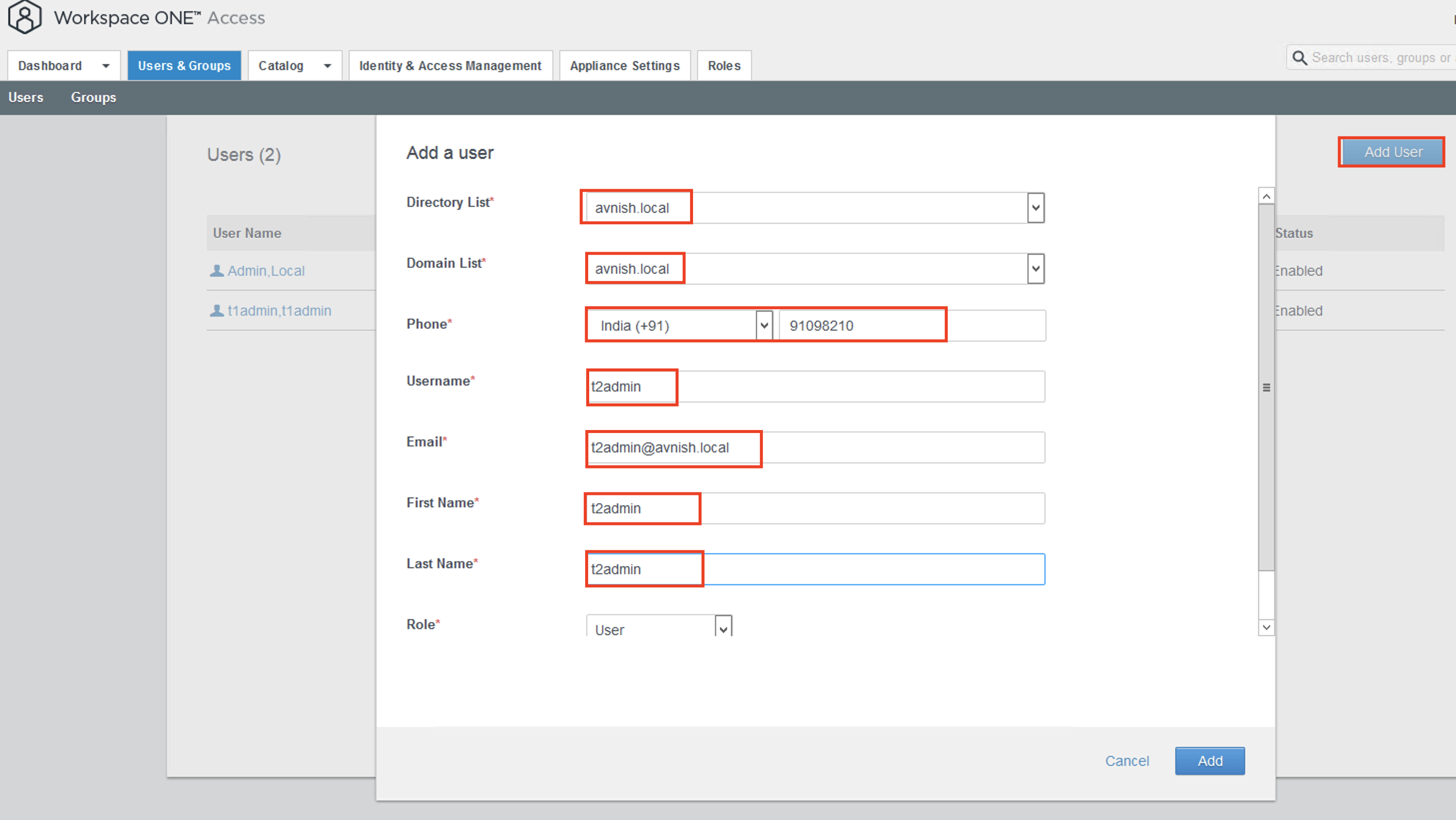
Task: Select the Groups submenu item
Action: coord(93,97)
